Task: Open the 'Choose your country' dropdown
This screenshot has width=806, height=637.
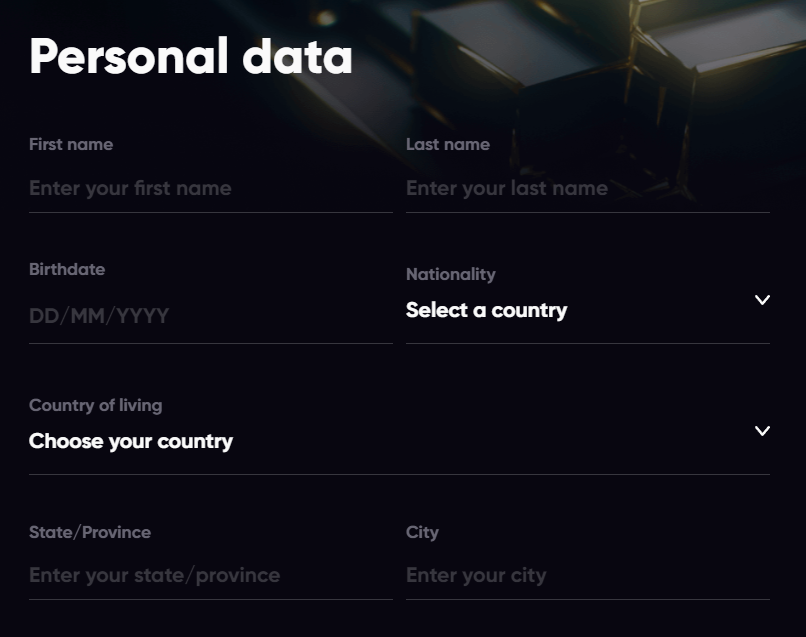Action: tap(131, 441)
